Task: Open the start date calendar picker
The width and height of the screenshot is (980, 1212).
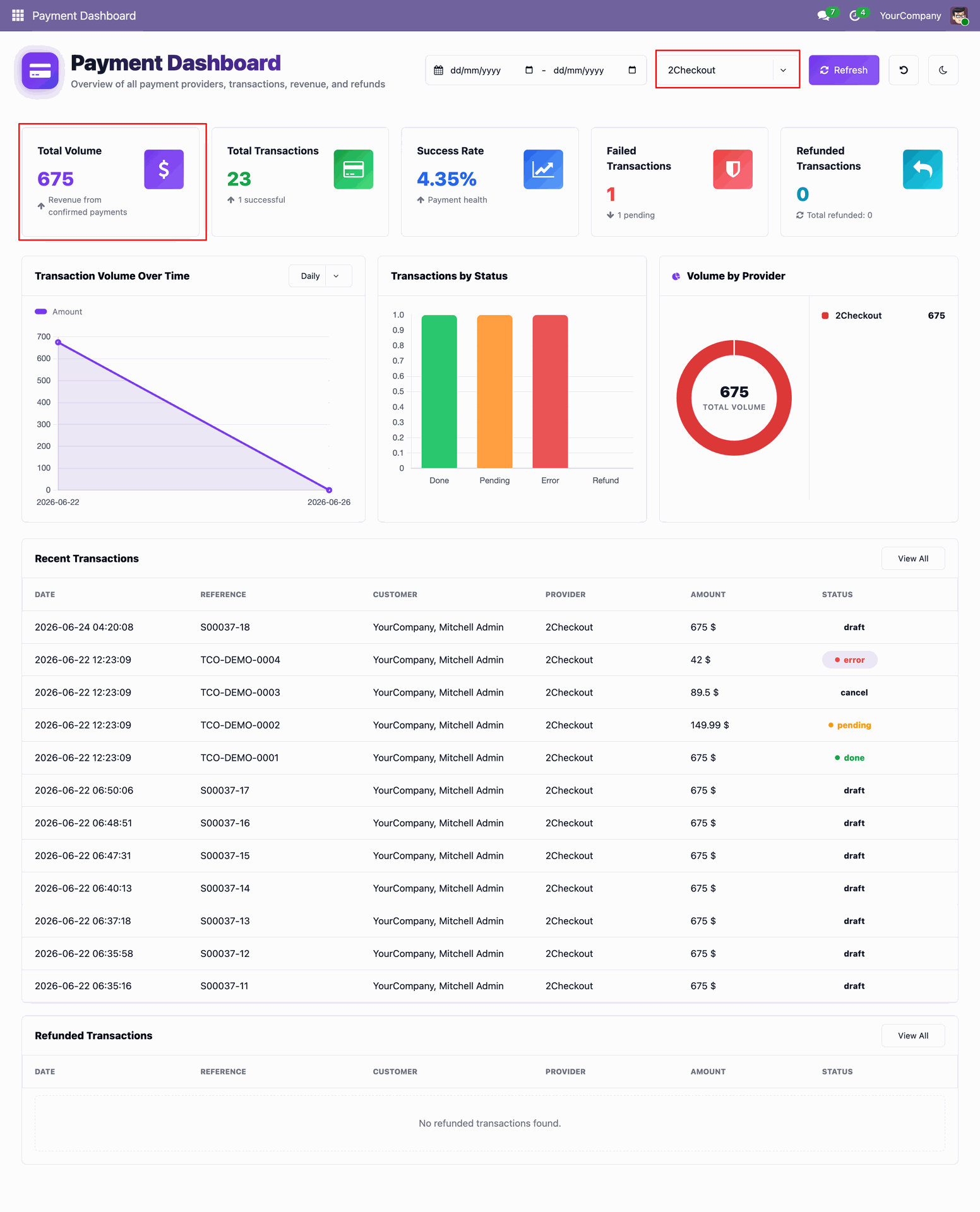Action: click(529, 70)
